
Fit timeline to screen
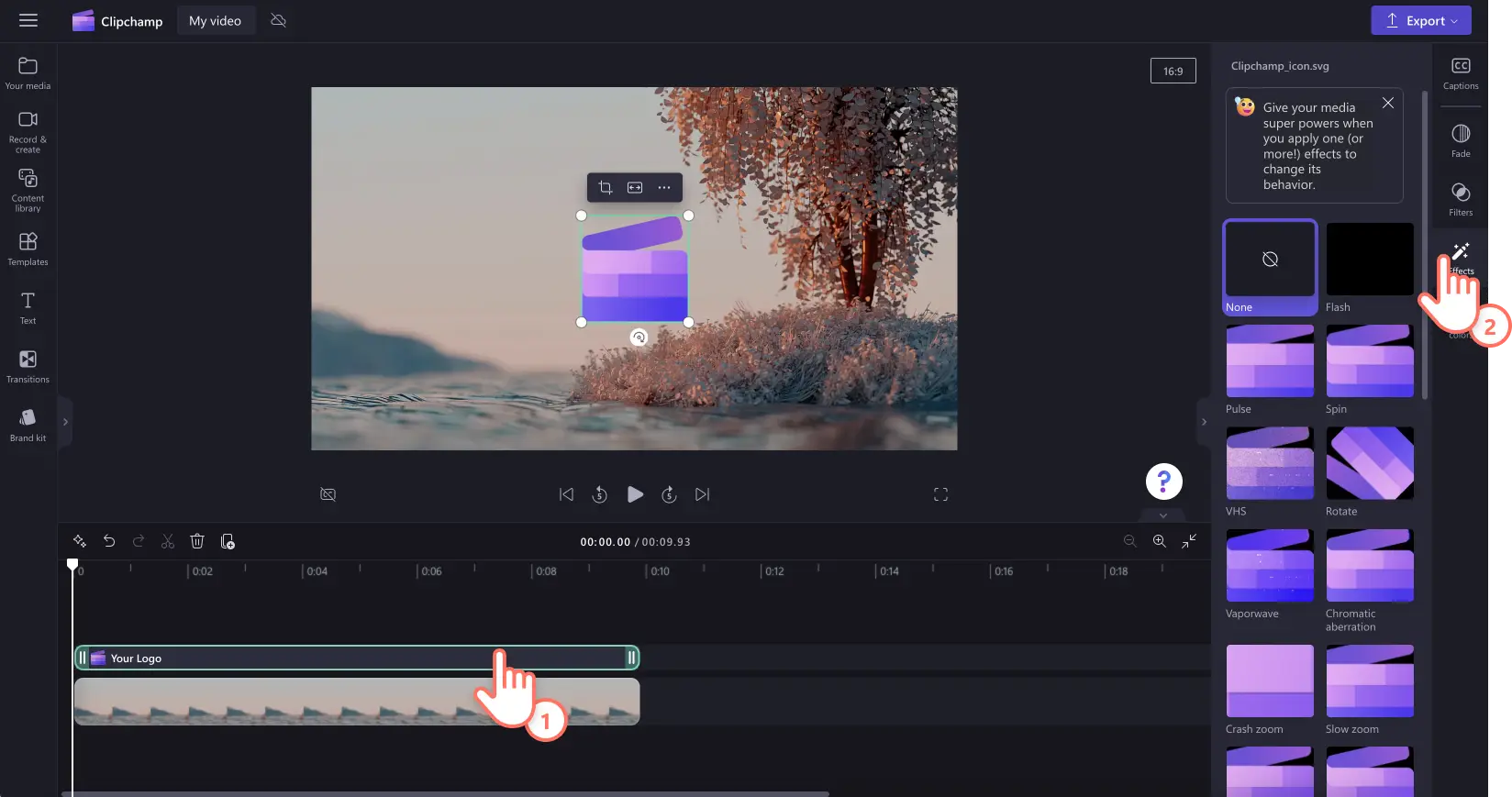[x=1189, y=541]
